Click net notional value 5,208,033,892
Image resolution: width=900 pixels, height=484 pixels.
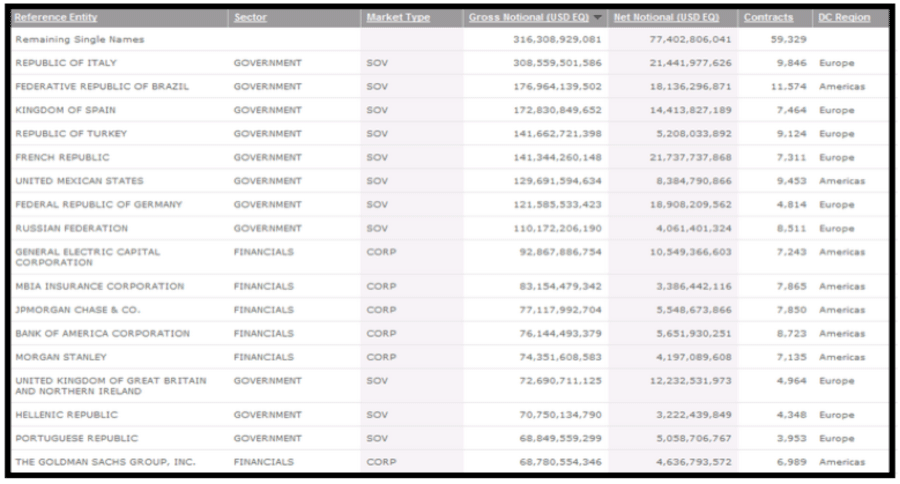click(694, 134)
